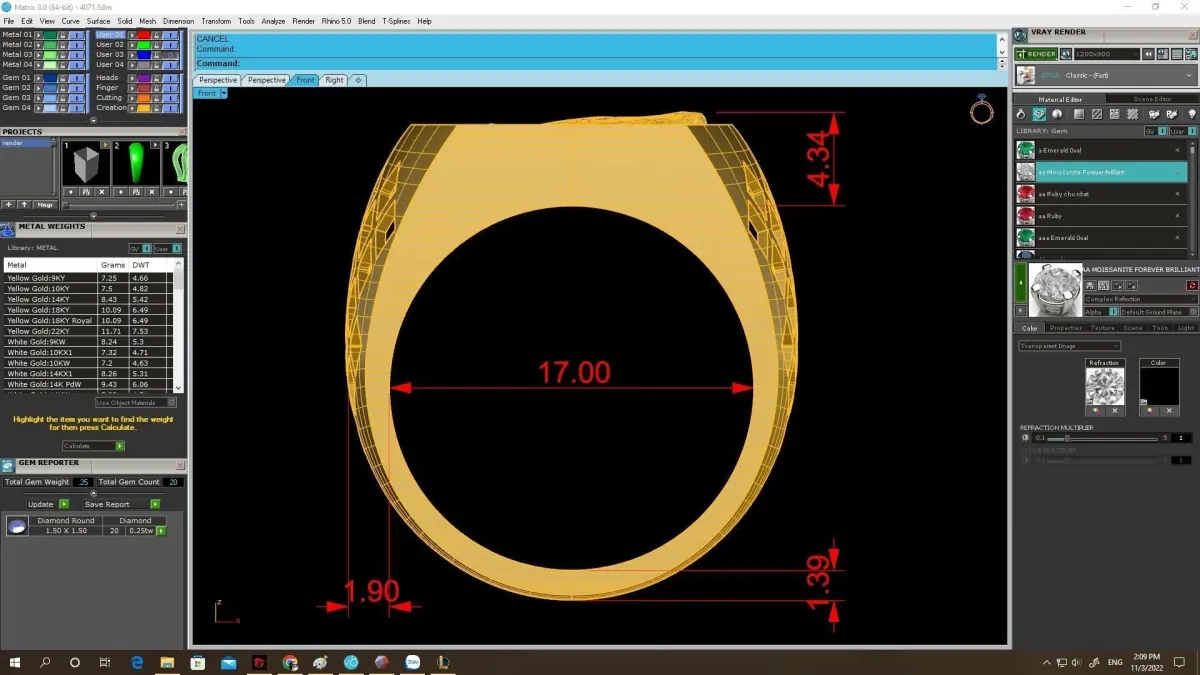Select the light bulb material icon
Screen dimensions: 1200x675
coord(1192,114)
